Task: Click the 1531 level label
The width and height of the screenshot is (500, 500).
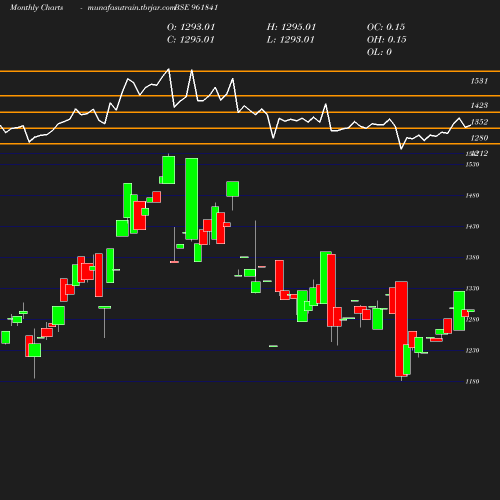Action: pyautogui.click(x=479, y=81)
